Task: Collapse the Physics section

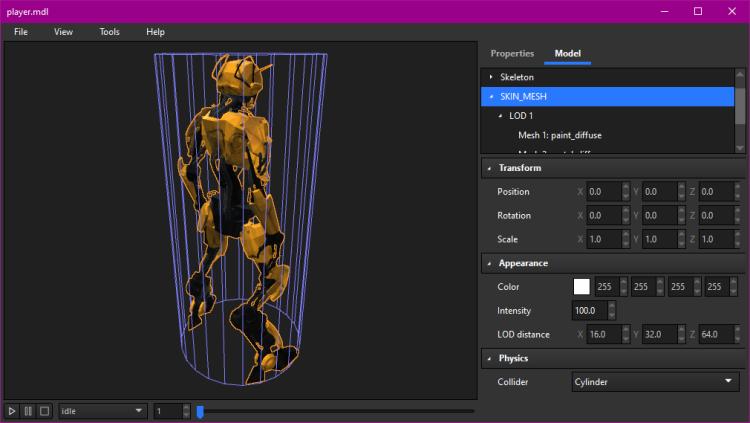Action: pyautogui.click(x=489, y=358)
